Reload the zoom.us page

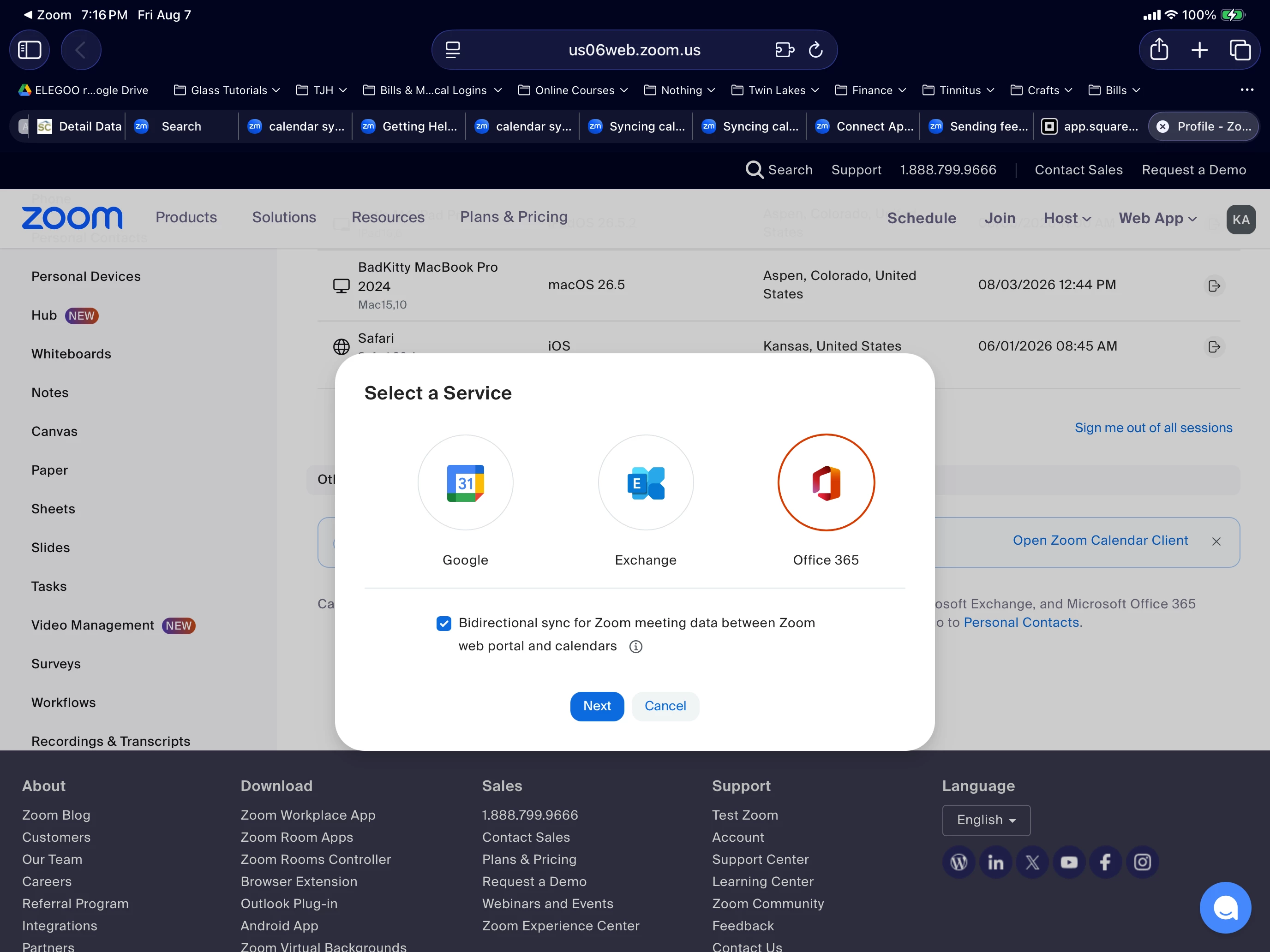point(816,50)
